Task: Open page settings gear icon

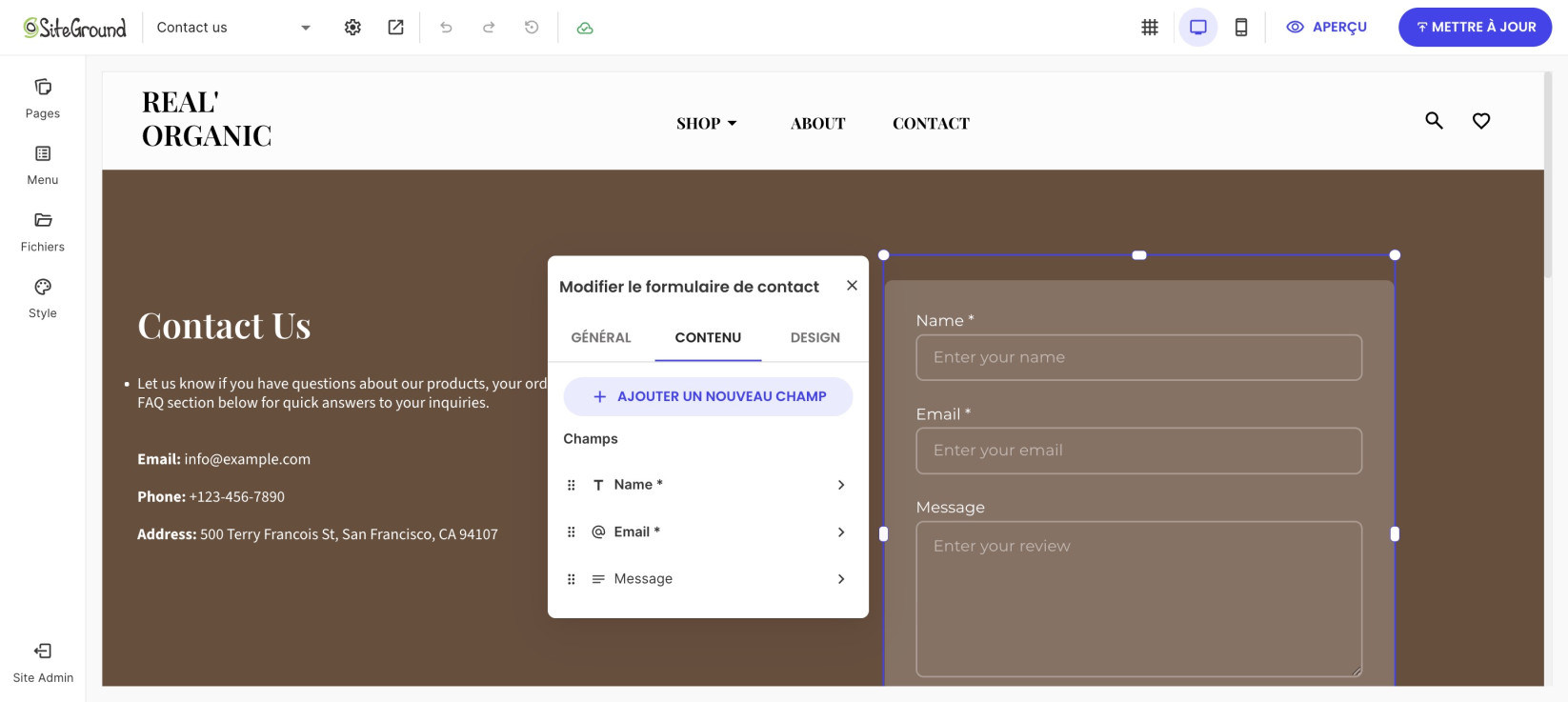Action: click(x=352, y=28)
